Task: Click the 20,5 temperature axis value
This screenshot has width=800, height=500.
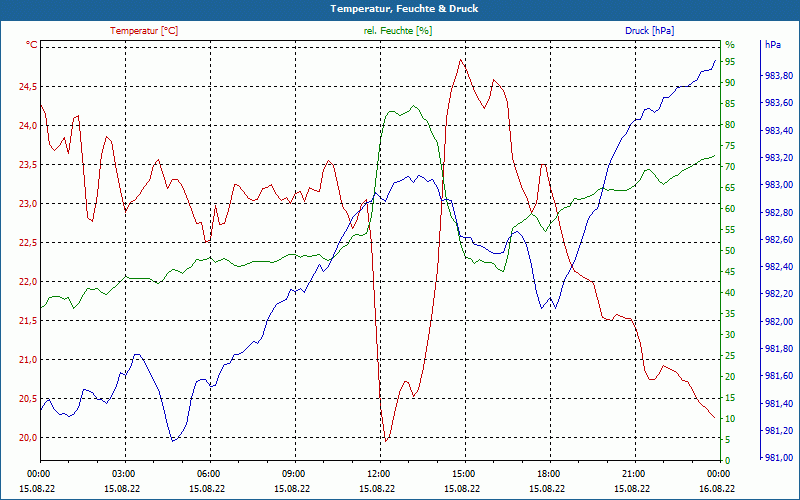Action: pos(28,398)
